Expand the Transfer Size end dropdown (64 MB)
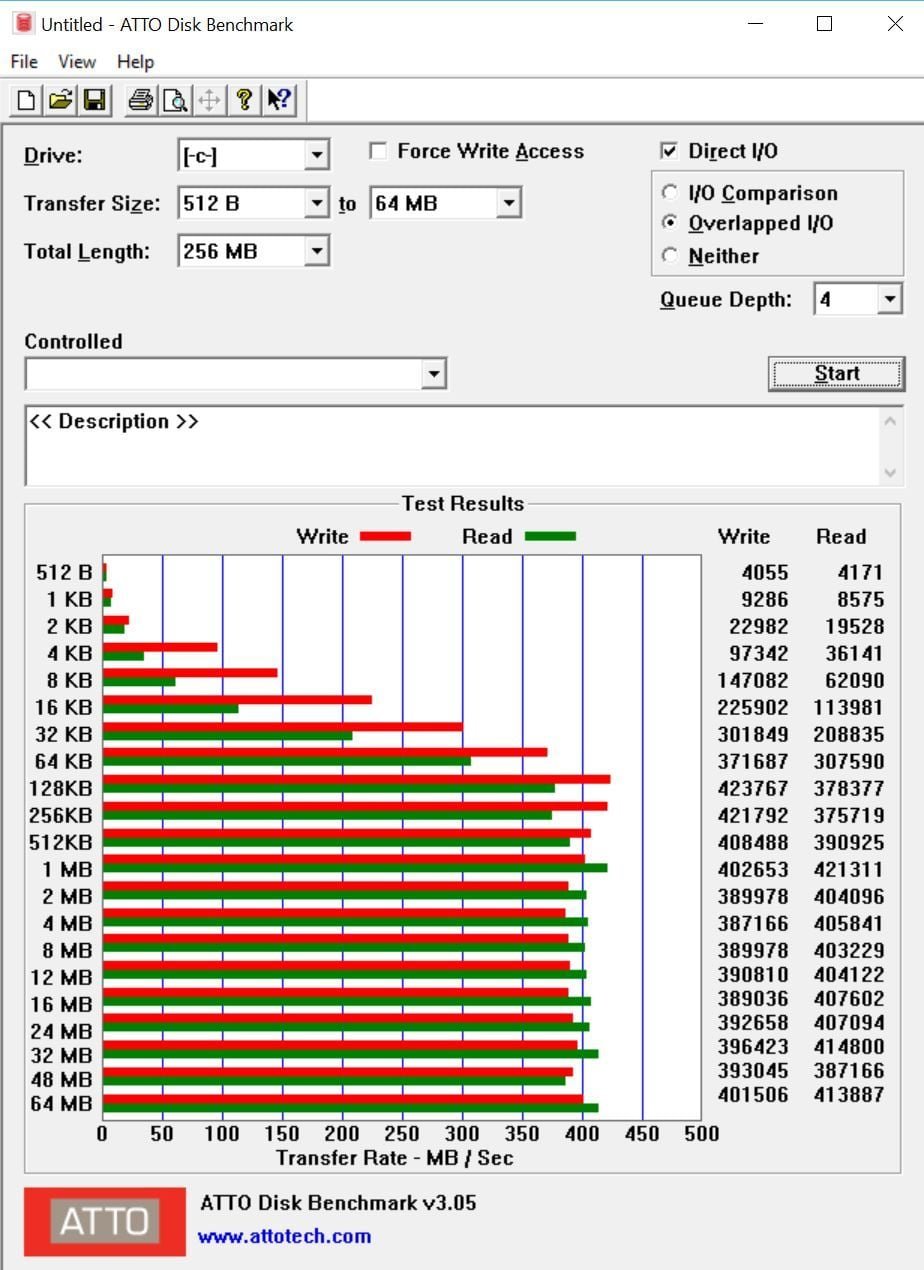Viewport: 924px width, 1270px height. (509, 204)
